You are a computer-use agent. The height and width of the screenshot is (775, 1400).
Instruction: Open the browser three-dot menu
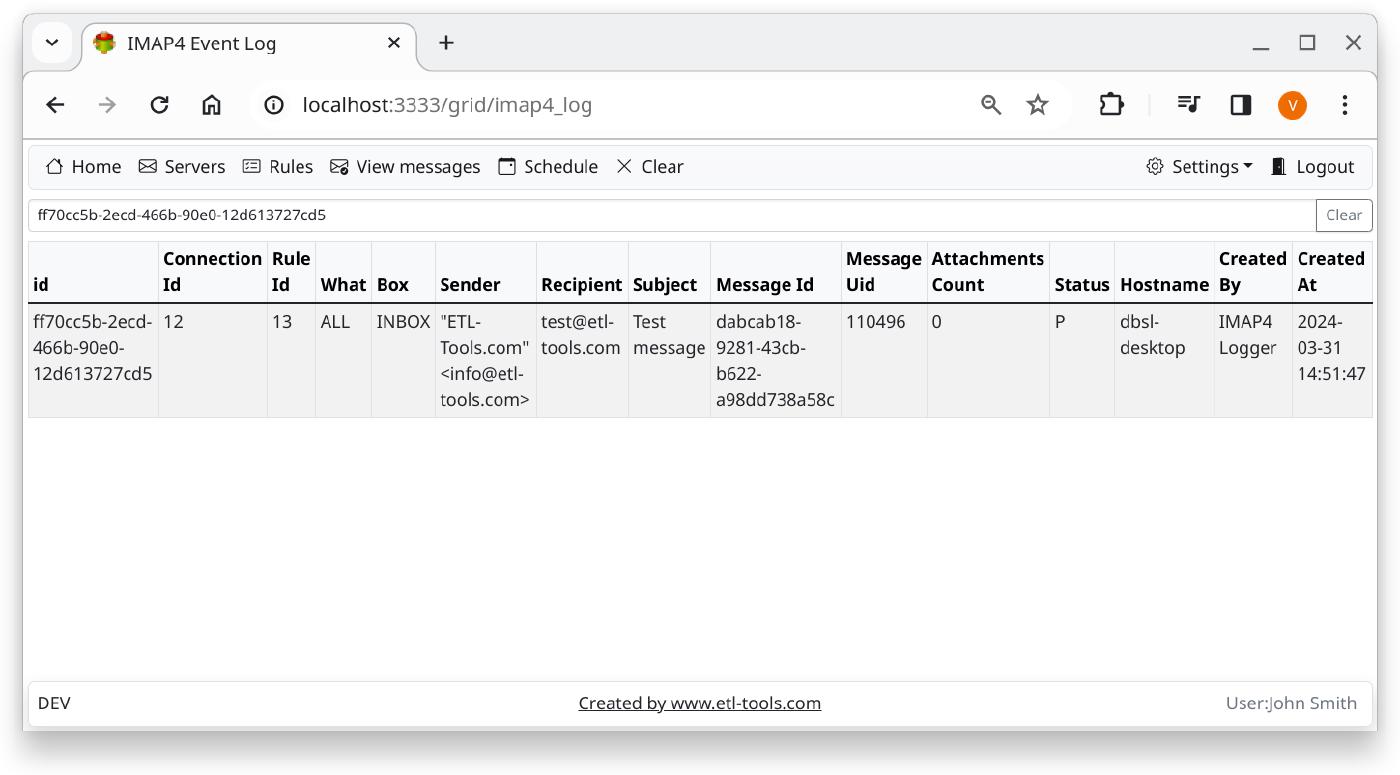tap(1345, 105)
